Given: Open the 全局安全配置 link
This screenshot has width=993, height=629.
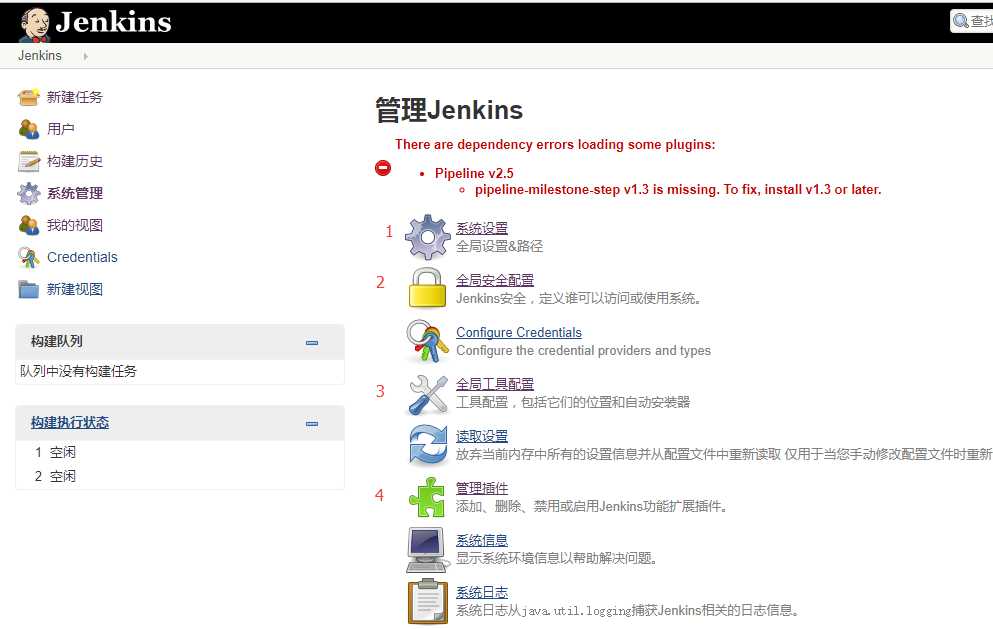Looking at the screenshot, I should pos(495,280).
